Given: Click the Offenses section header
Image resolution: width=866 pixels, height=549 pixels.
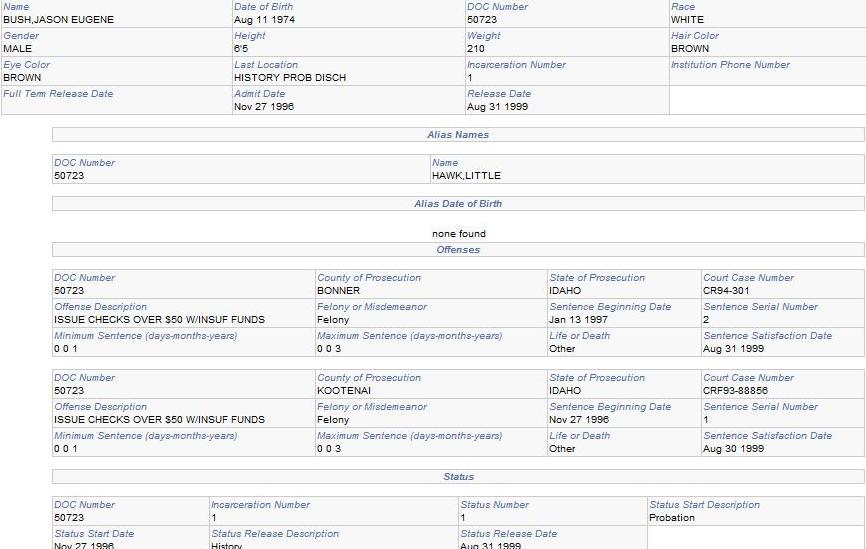Looking at the screenshot, I should point(458,250).
